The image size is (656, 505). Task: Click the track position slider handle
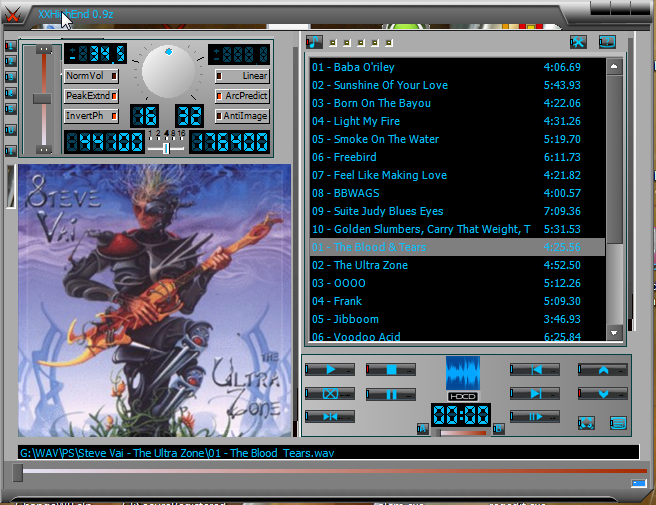pos(18,472)
